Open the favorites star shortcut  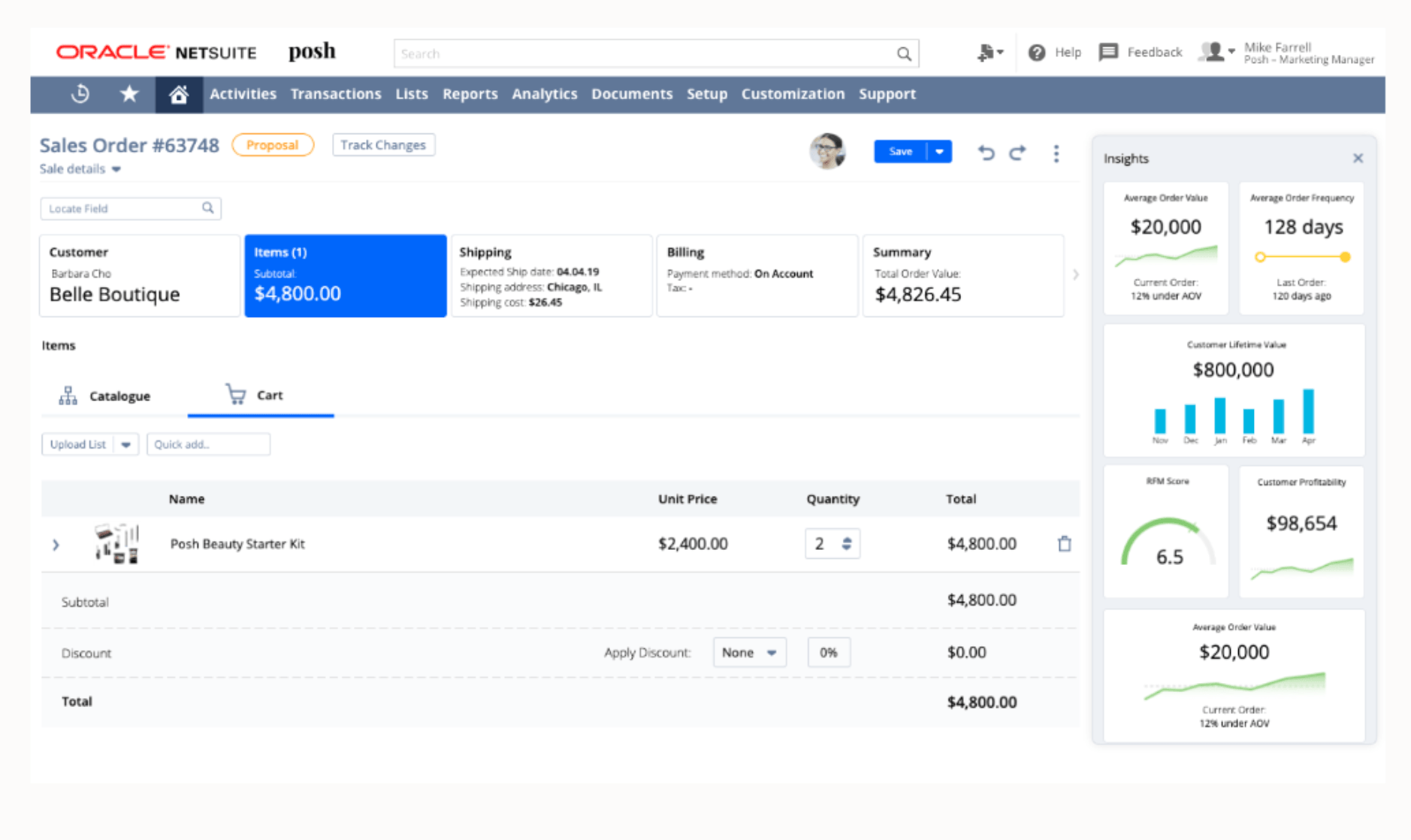pyautogui.click(x=129, y=94)
